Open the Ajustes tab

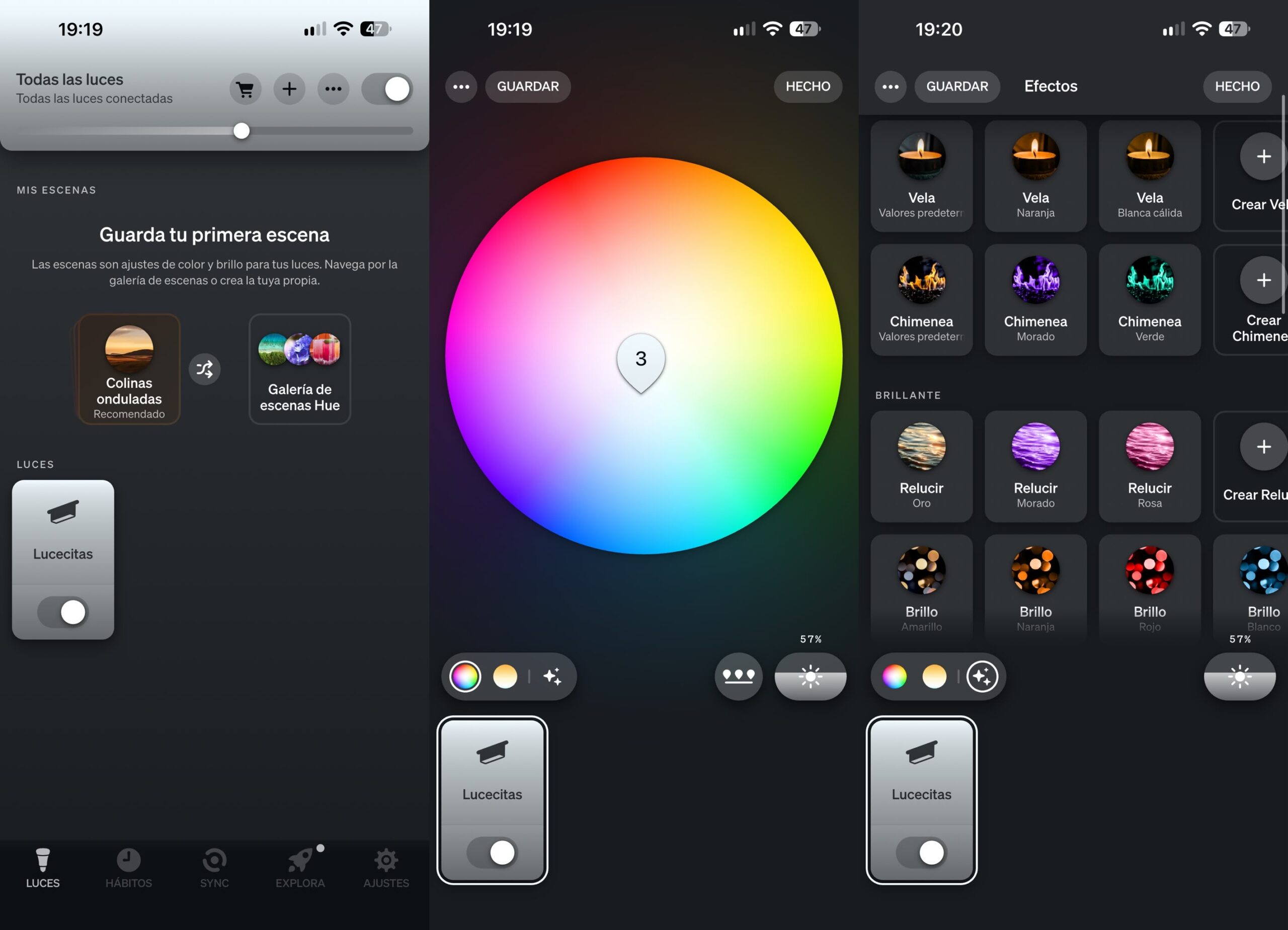pos(386,869)
